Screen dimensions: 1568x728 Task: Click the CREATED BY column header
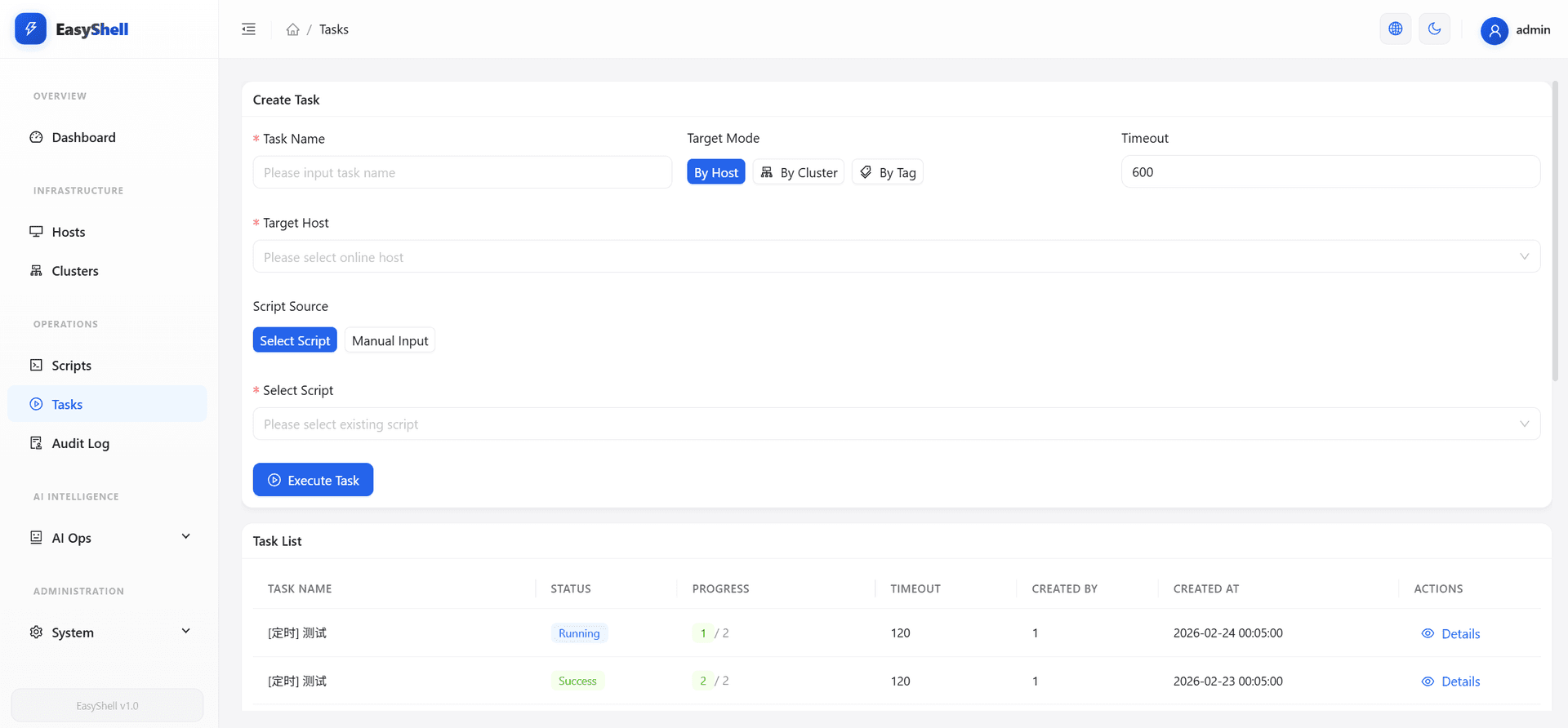coord(1064,588)
